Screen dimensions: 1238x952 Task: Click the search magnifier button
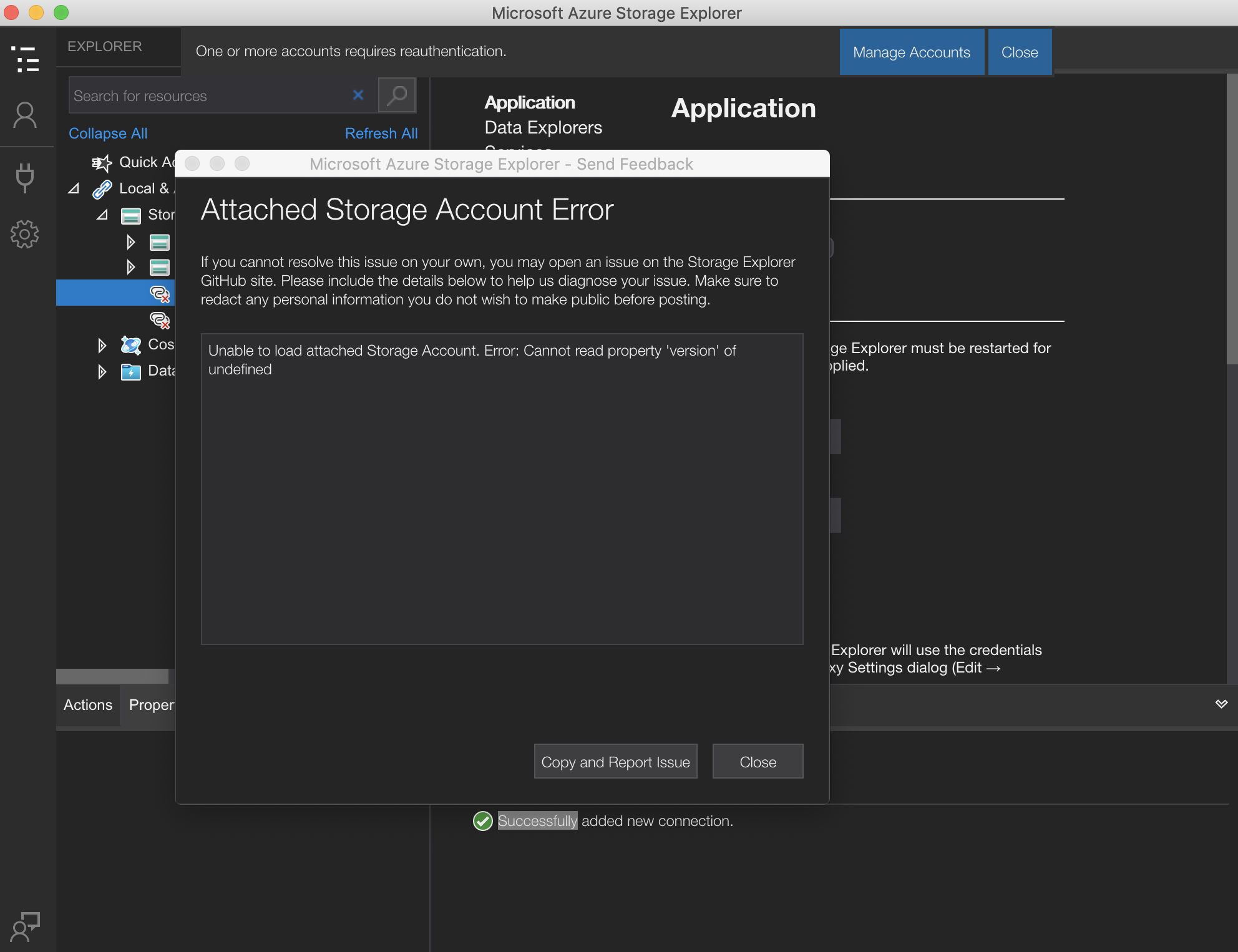click(x=397, y=95)
